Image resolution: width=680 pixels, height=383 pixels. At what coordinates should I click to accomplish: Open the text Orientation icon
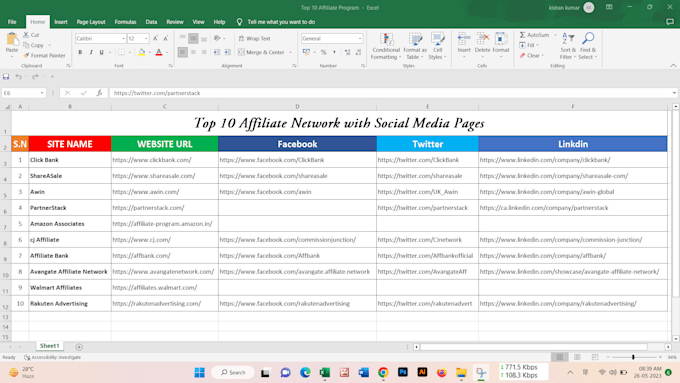pyautogui.click(x=217, y=38)
